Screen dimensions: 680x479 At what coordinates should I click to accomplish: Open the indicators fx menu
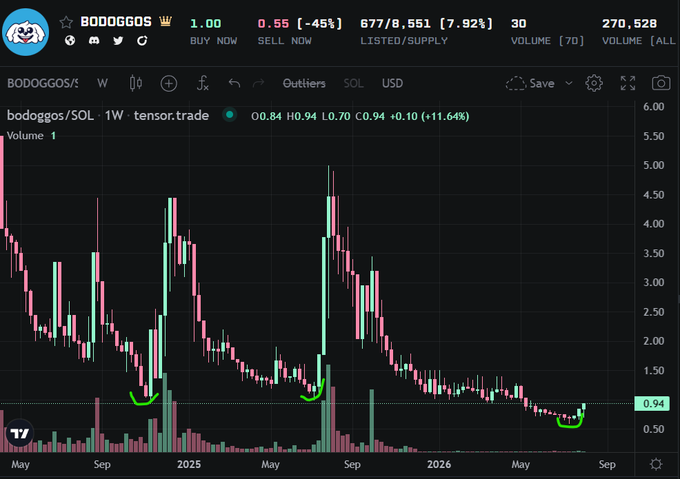(203, 83)
